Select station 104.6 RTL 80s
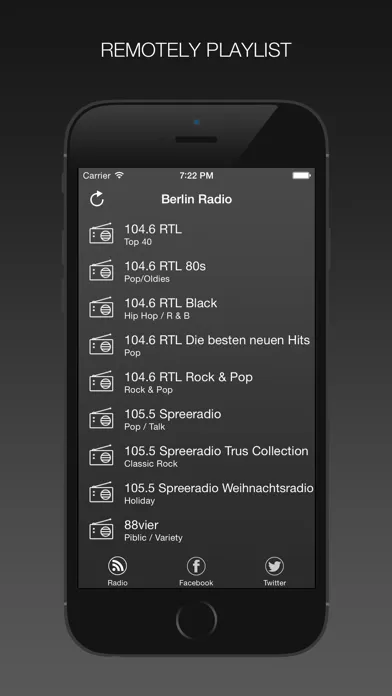 tap(165, 266)
